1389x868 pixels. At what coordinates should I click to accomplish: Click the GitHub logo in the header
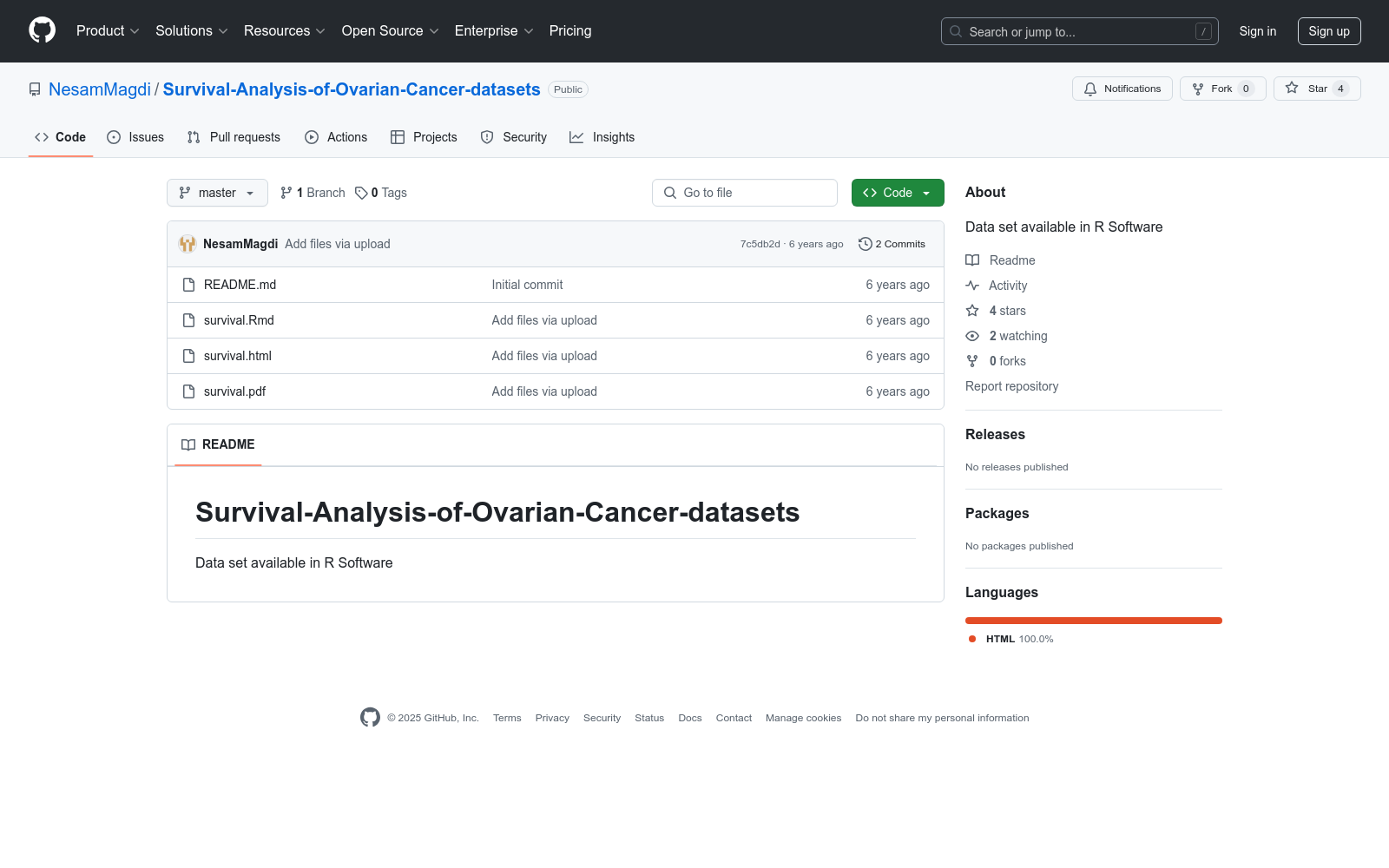42,30
